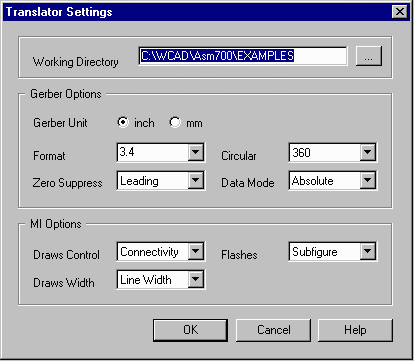The image size is (414, 361).
Task: Select the mm Gerber unit radio button
Action: [175, 122]
